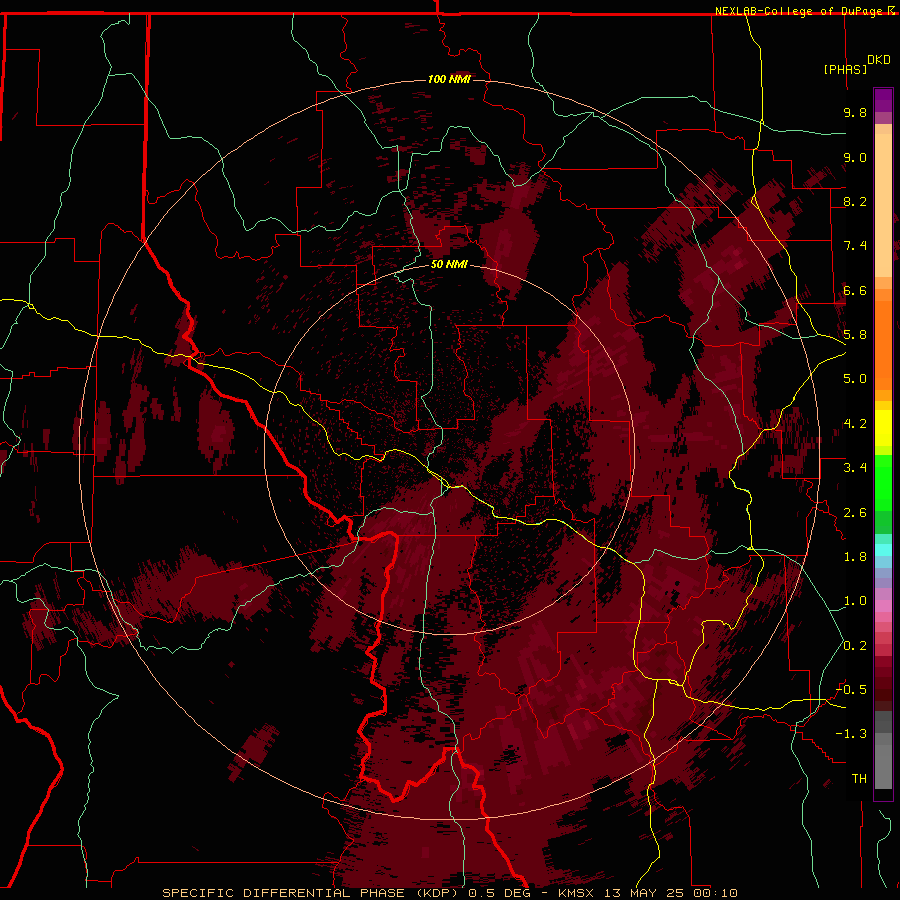Click the 9.0 scale value
This screenshot has height=900, width=900.
pos(855,157)
